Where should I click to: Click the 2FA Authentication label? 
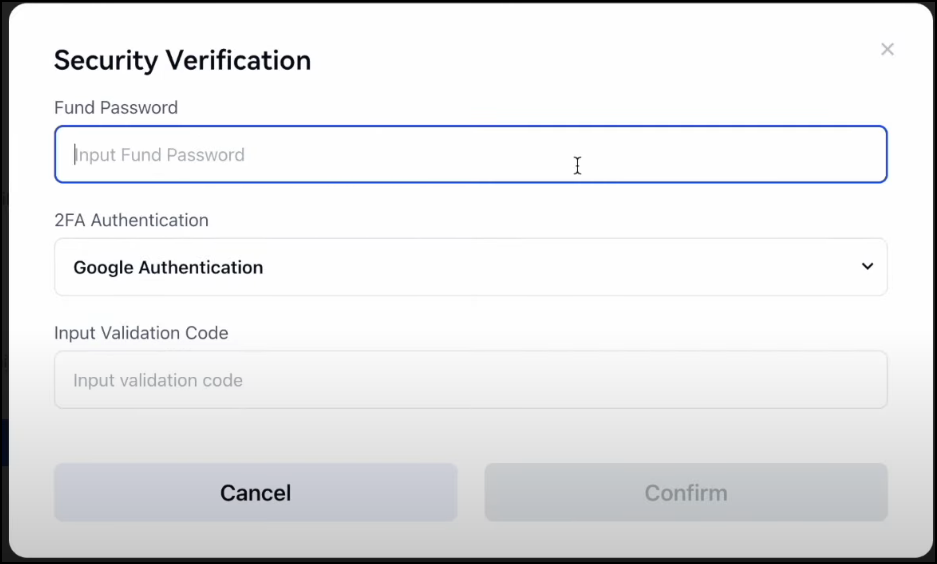131,220
